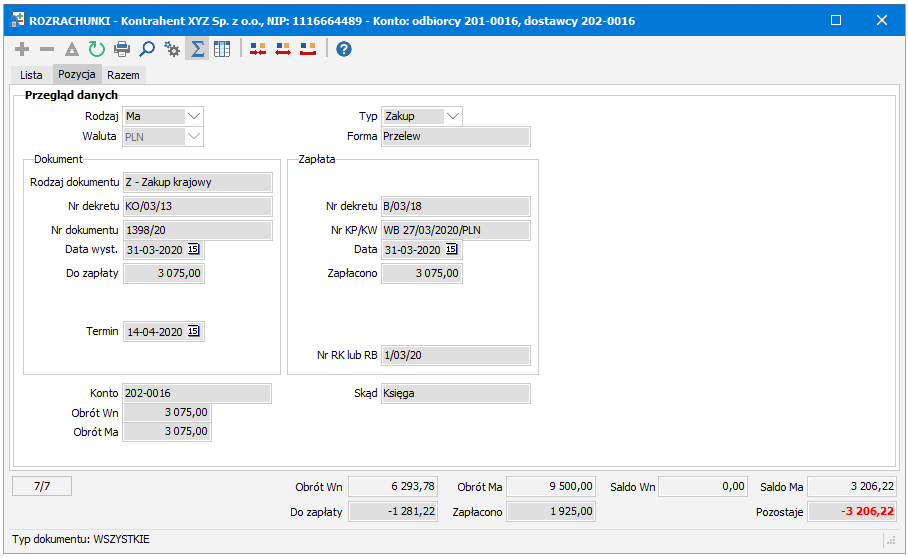Open the calendar for payment Data

(452, 249)
